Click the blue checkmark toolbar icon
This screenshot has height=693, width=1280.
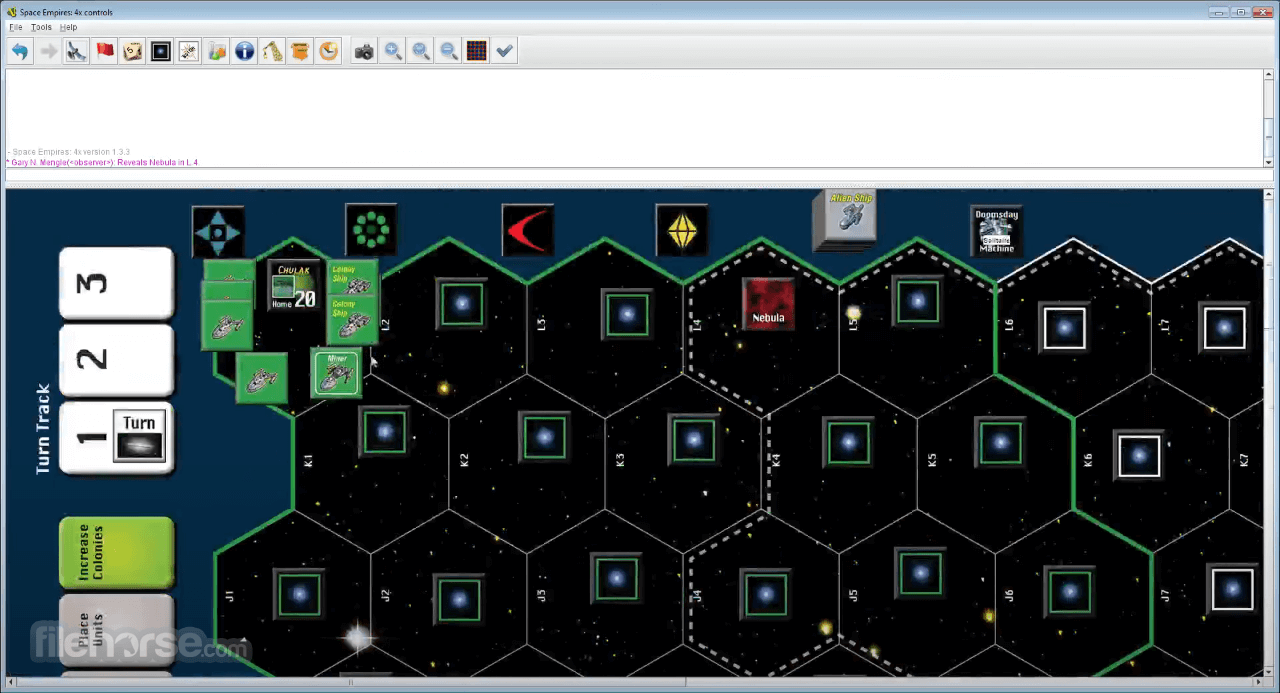[x=505, y=51]
